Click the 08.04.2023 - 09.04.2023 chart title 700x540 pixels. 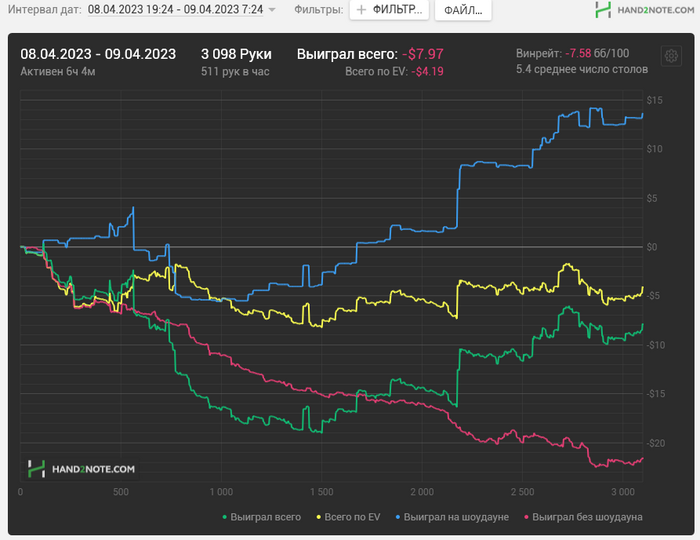pyautogui.click(x=98, y=54)
